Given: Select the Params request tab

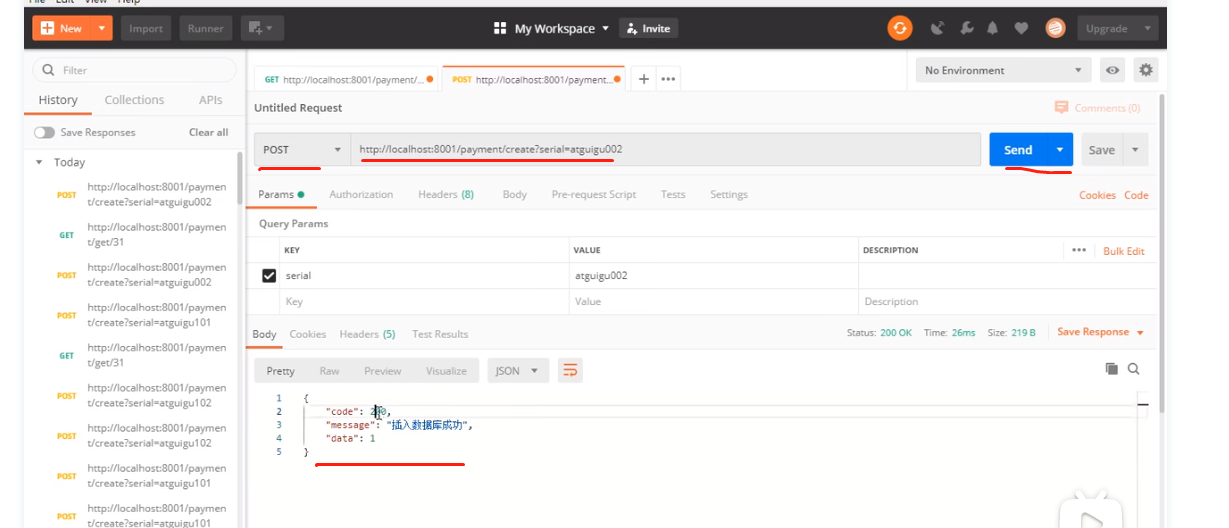Looking at the screenshot, I should tap(280, 194).
